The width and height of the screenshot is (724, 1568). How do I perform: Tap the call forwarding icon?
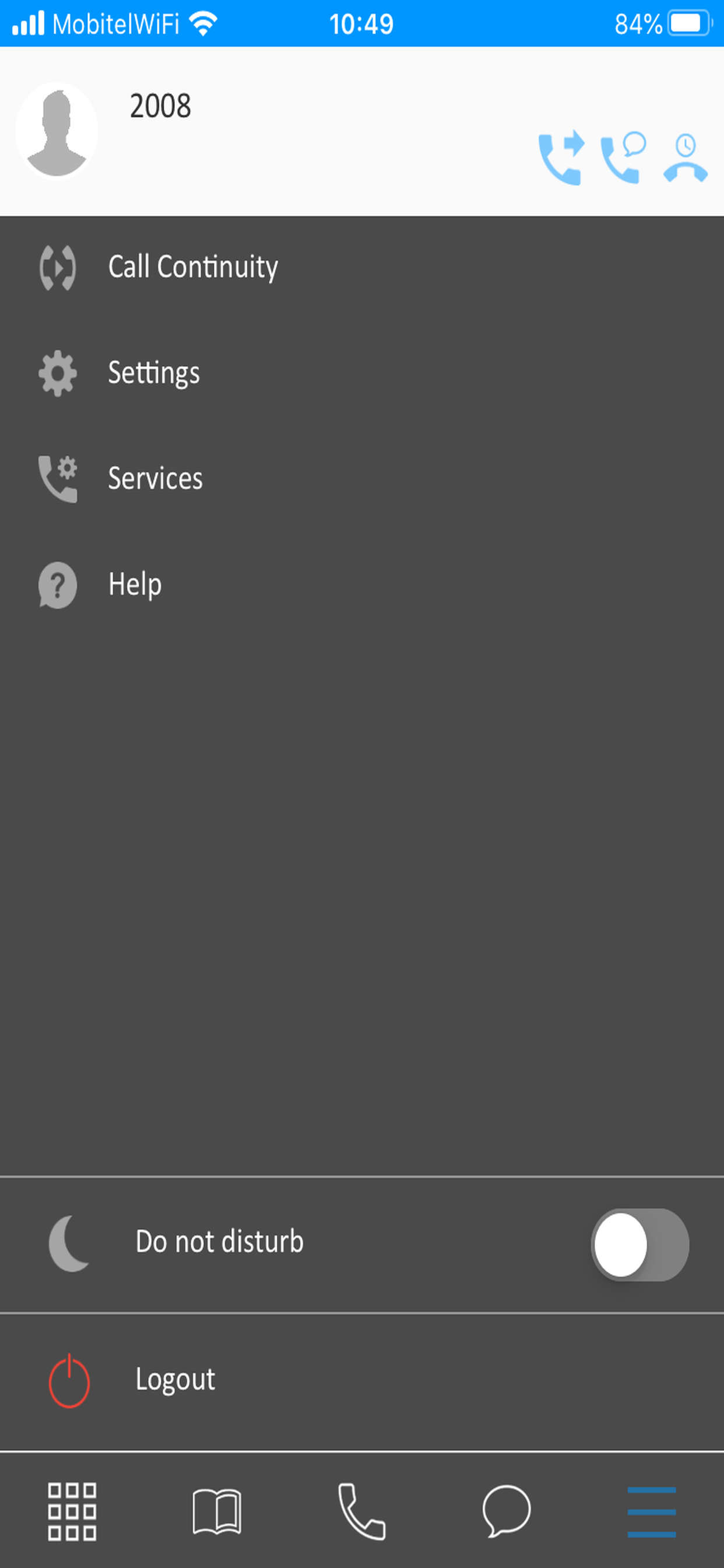coord(561,158)
